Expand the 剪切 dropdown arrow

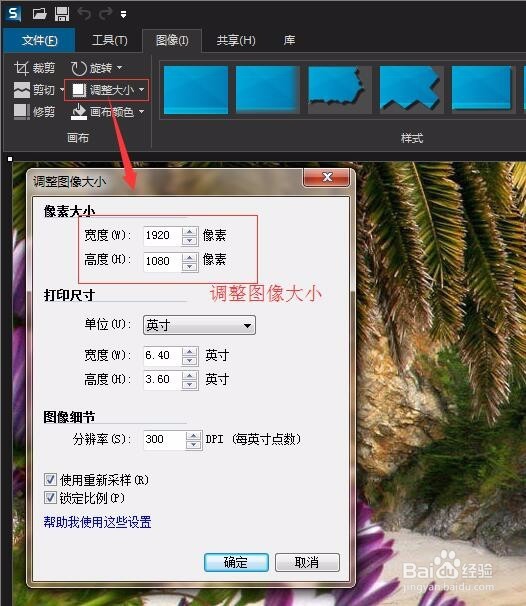tap(62, 90)
